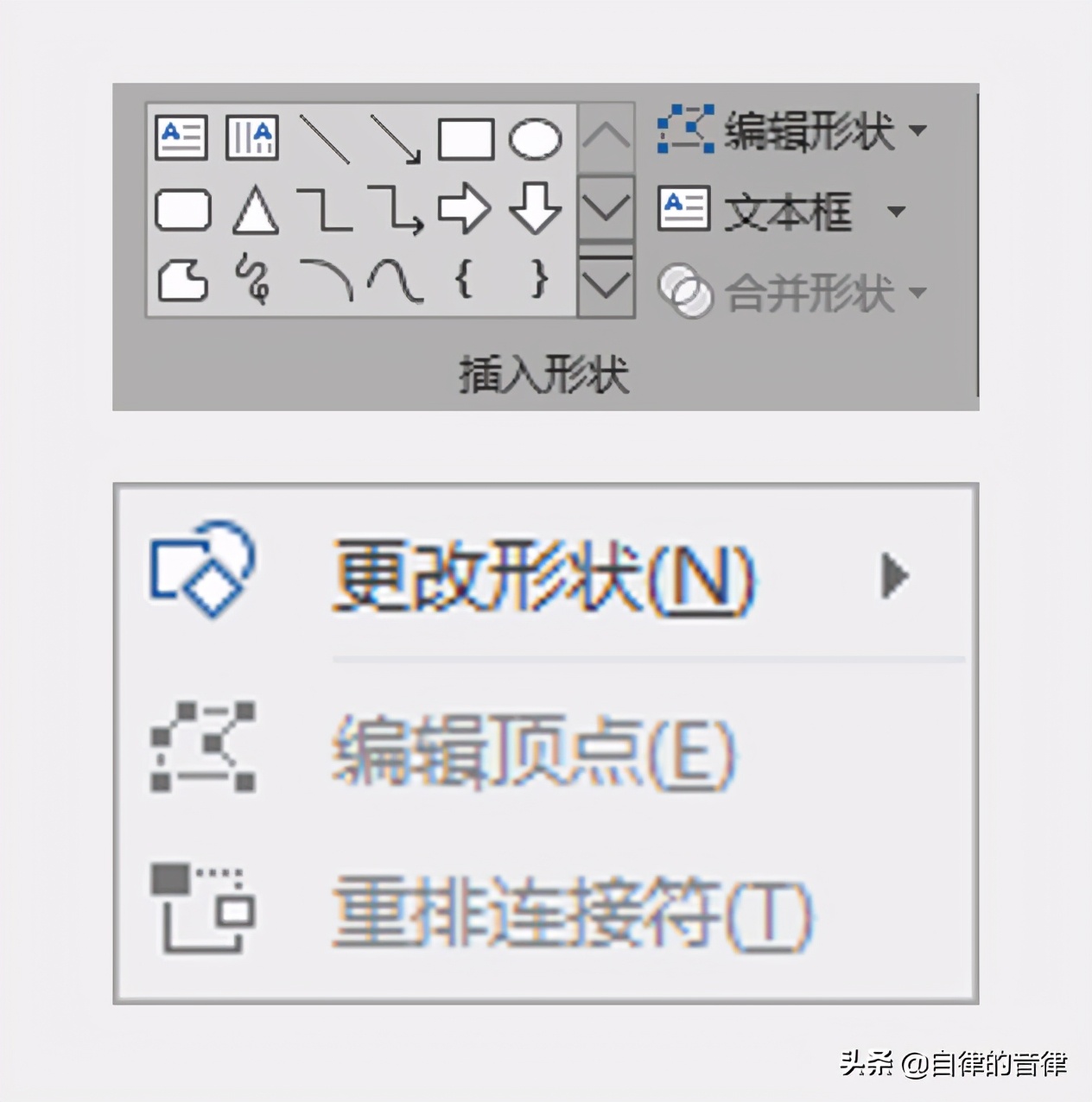Choose the arrow line shape
Image resolution: width=1092 pixels, height=1102 pixels.
[395, 139]
